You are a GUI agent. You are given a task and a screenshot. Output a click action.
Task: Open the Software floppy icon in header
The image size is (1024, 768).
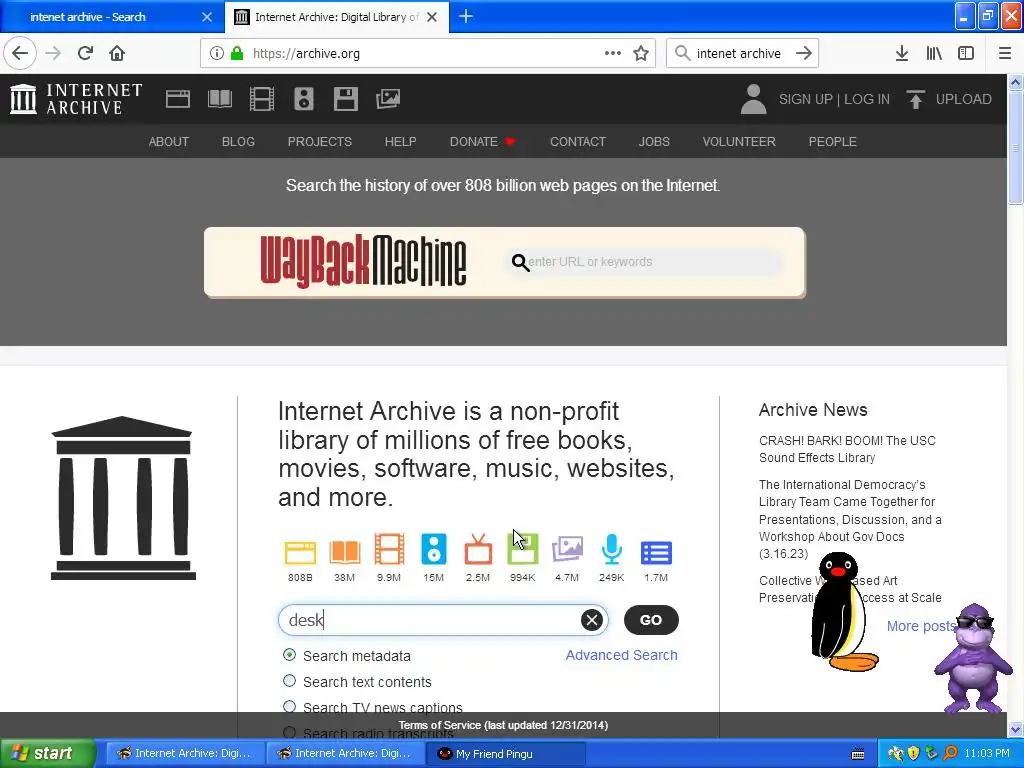[x=345, y=99]
